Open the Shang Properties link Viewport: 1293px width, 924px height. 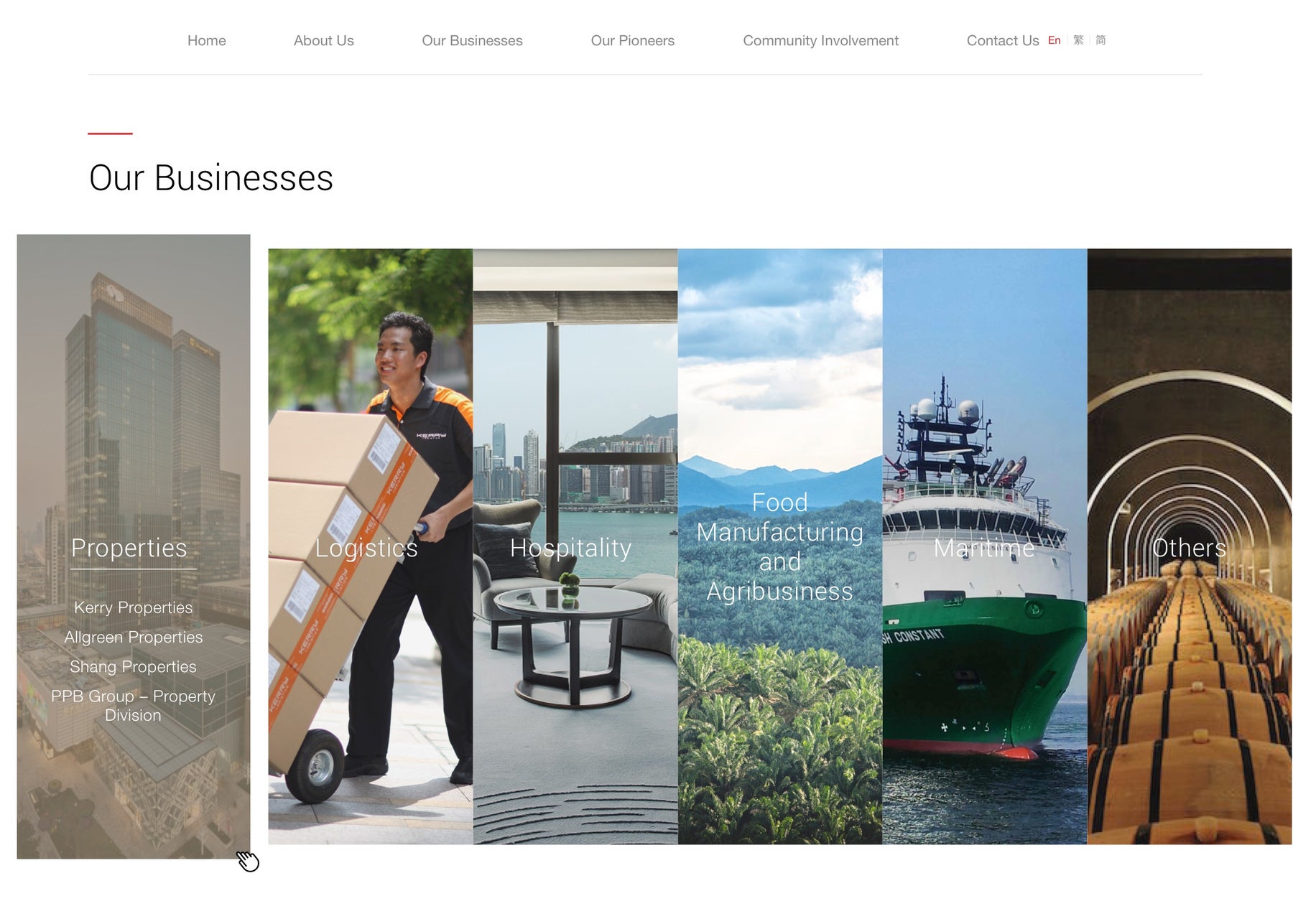click(133, 666)
